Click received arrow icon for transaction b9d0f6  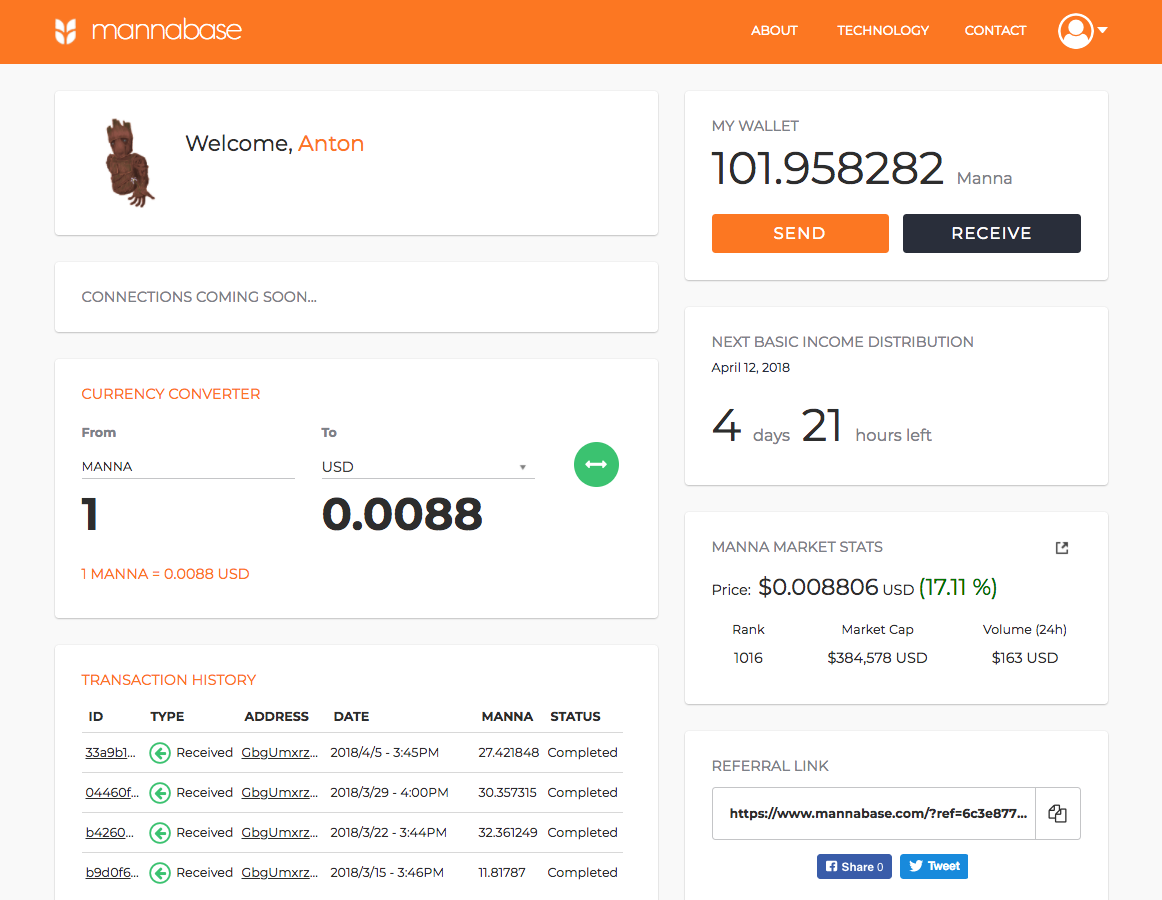159,873
